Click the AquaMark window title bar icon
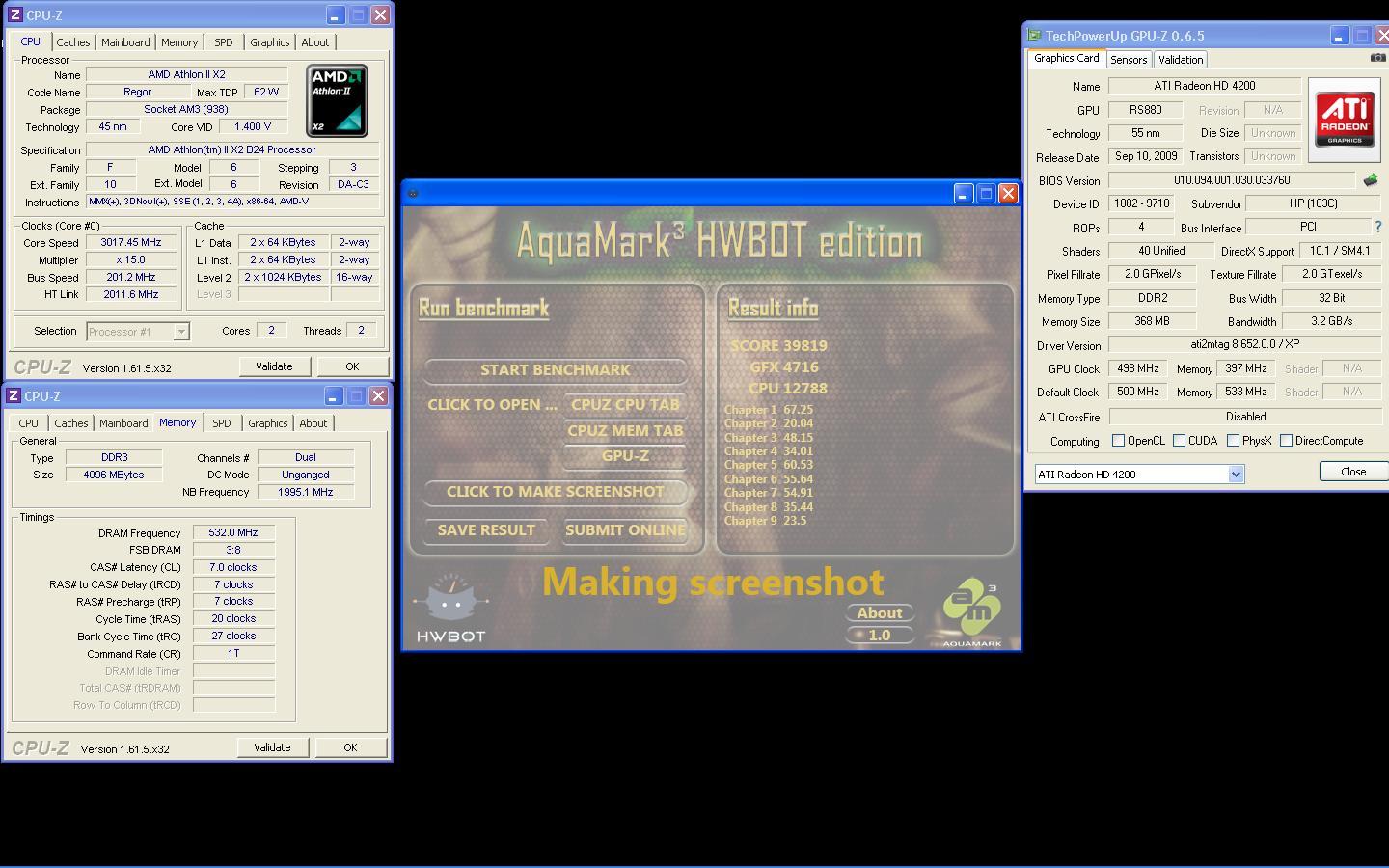The width and height of the screenshot is (1389, 868). click(413, 193)
